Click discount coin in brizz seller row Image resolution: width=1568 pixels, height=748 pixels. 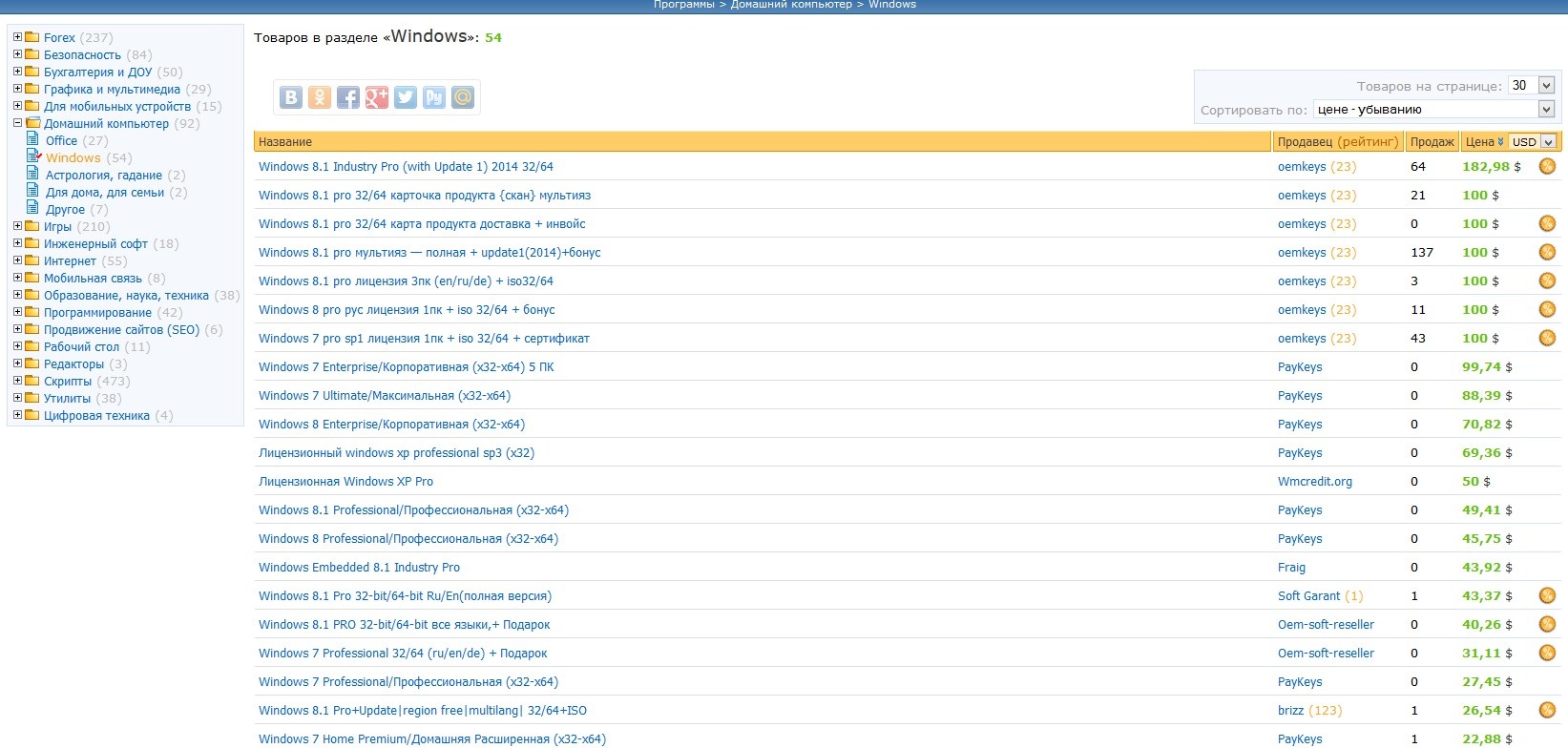[x=1547, y=710]
